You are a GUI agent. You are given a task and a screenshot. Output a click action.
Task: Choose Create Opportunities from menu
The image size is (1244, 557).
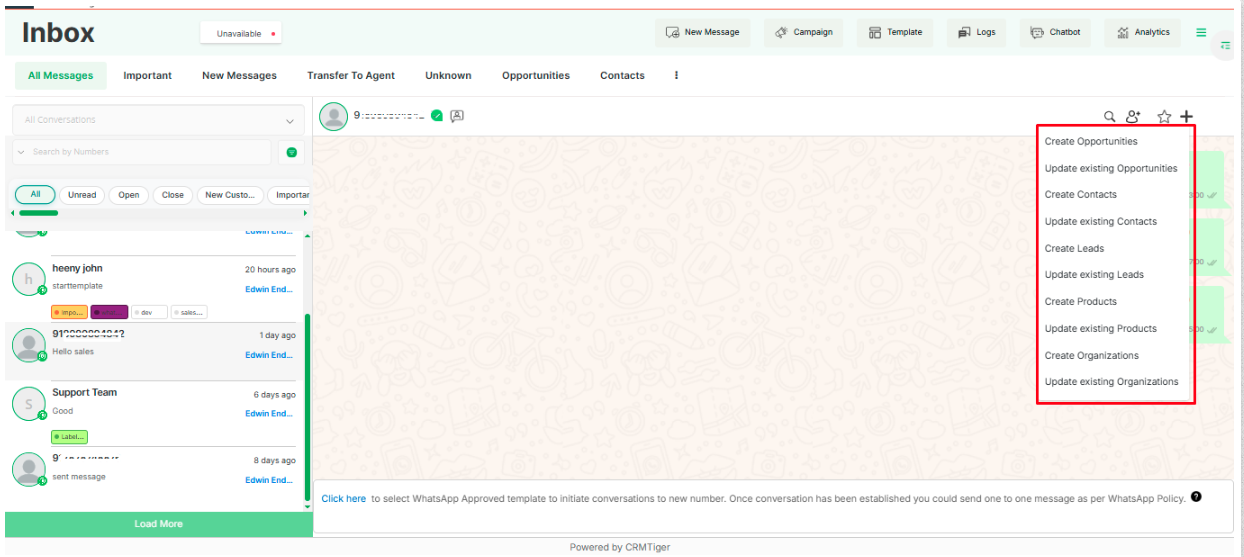pyautogui.click(x=1091, y=141)
